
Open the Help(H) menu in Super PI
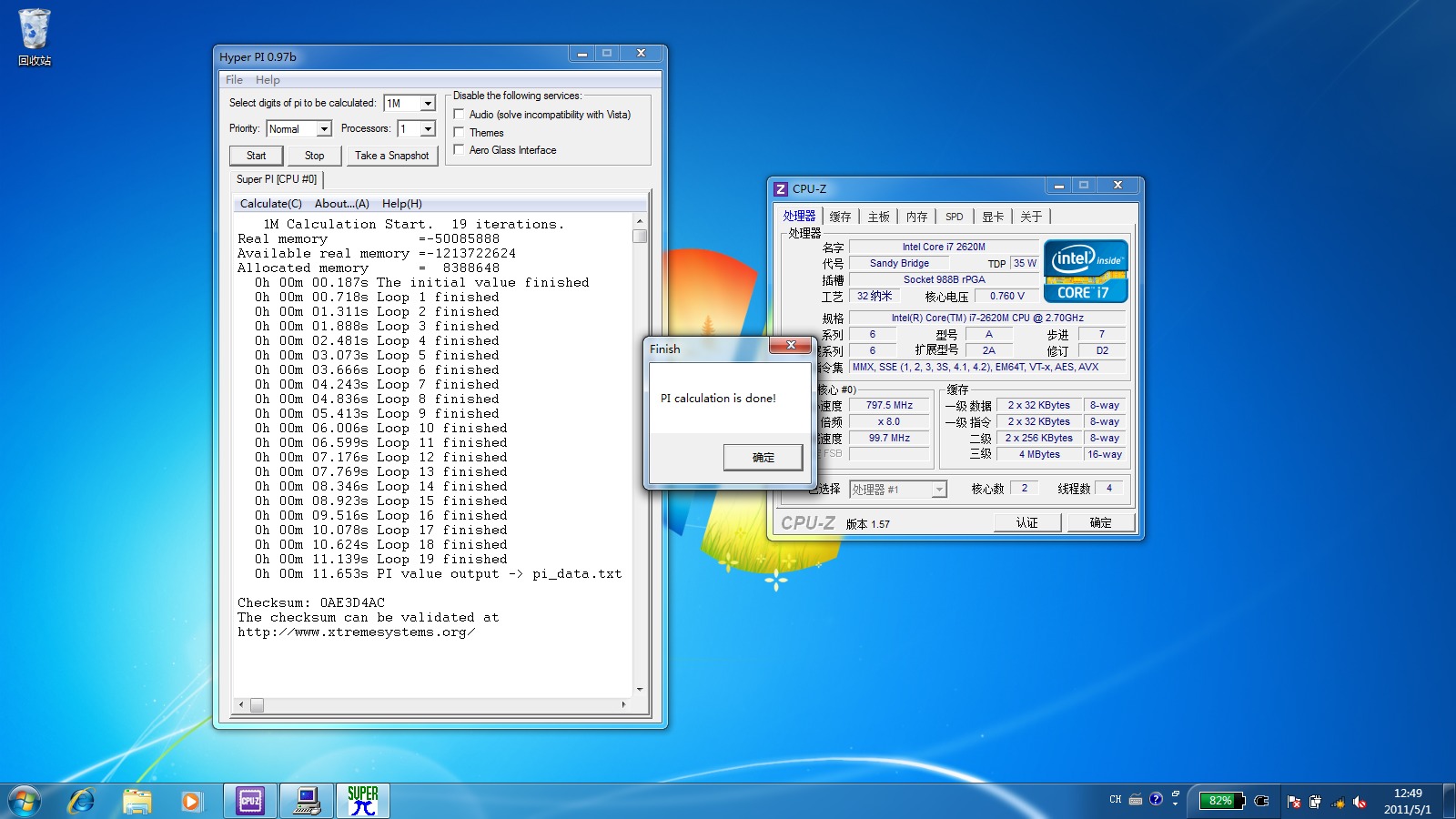pos(402,204)
